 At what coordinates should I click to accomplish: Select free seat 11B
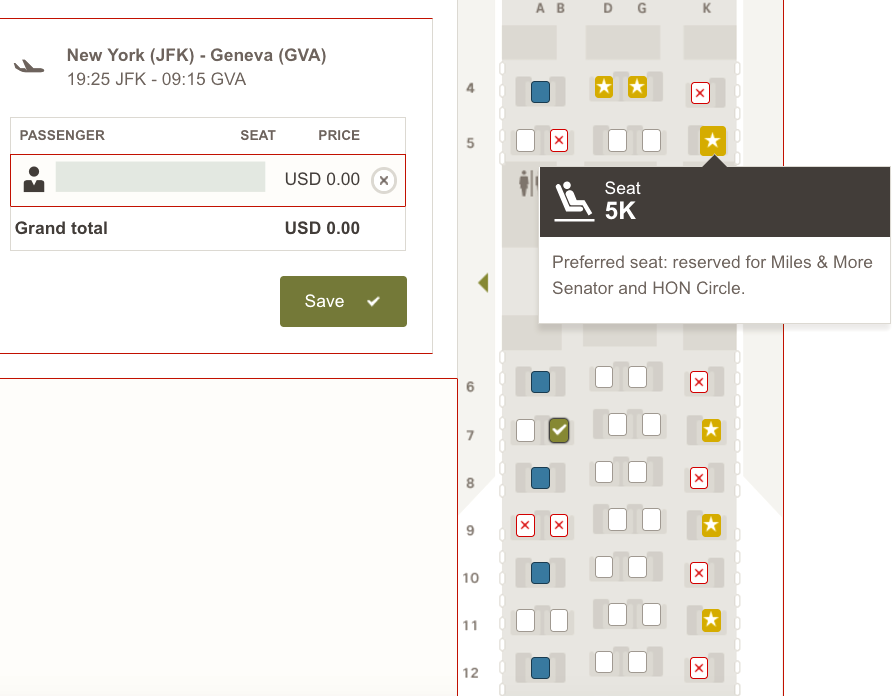pyautogui.click(x=559, y=620)
